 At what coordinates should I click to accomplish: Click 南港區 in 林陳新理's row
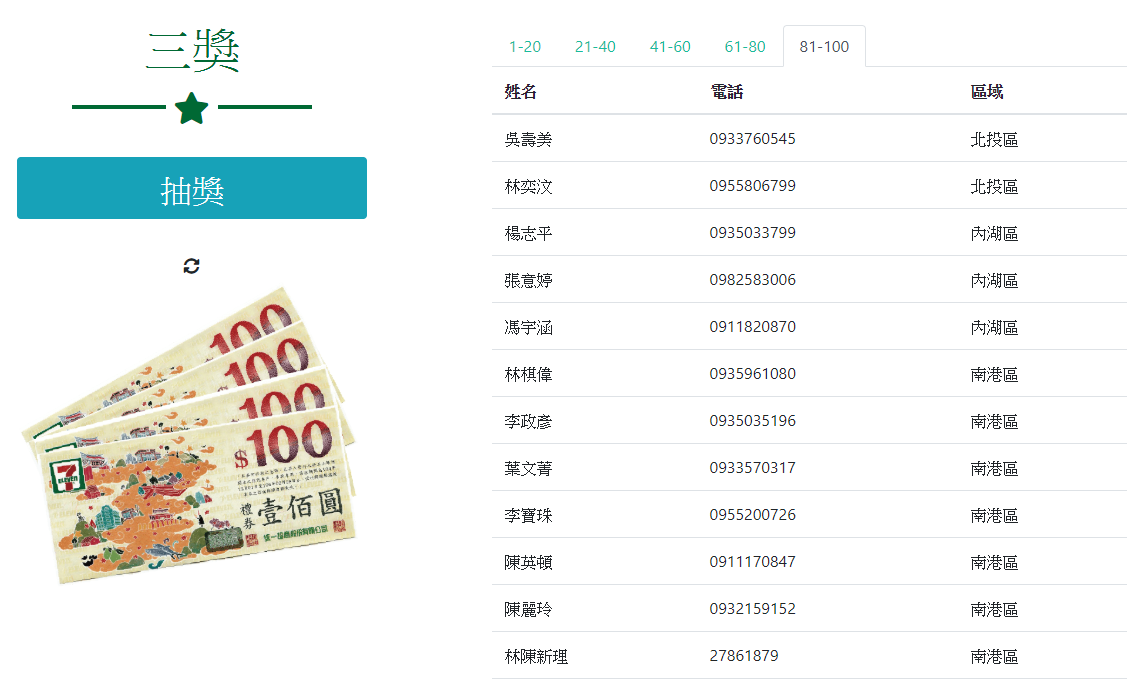994,657
